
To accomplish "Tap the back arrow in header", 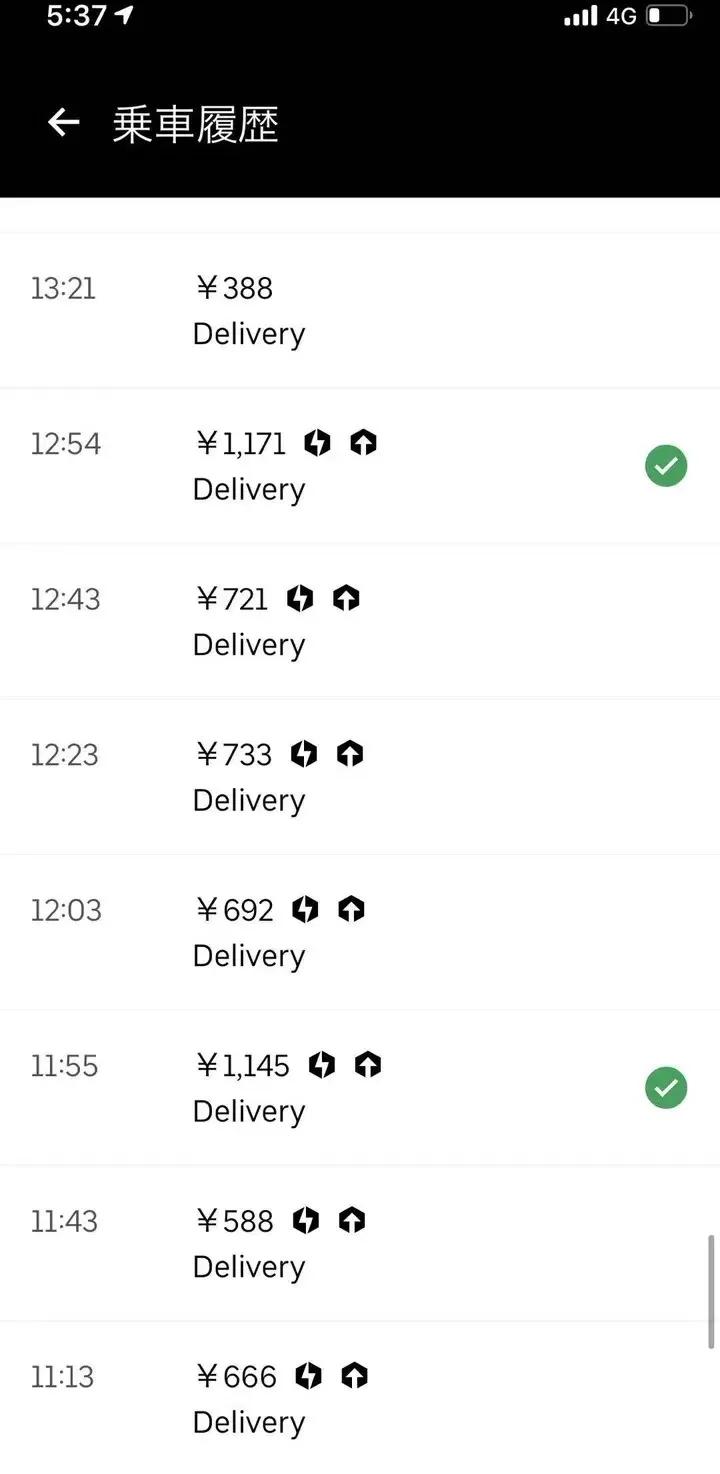I will (63, 123).
